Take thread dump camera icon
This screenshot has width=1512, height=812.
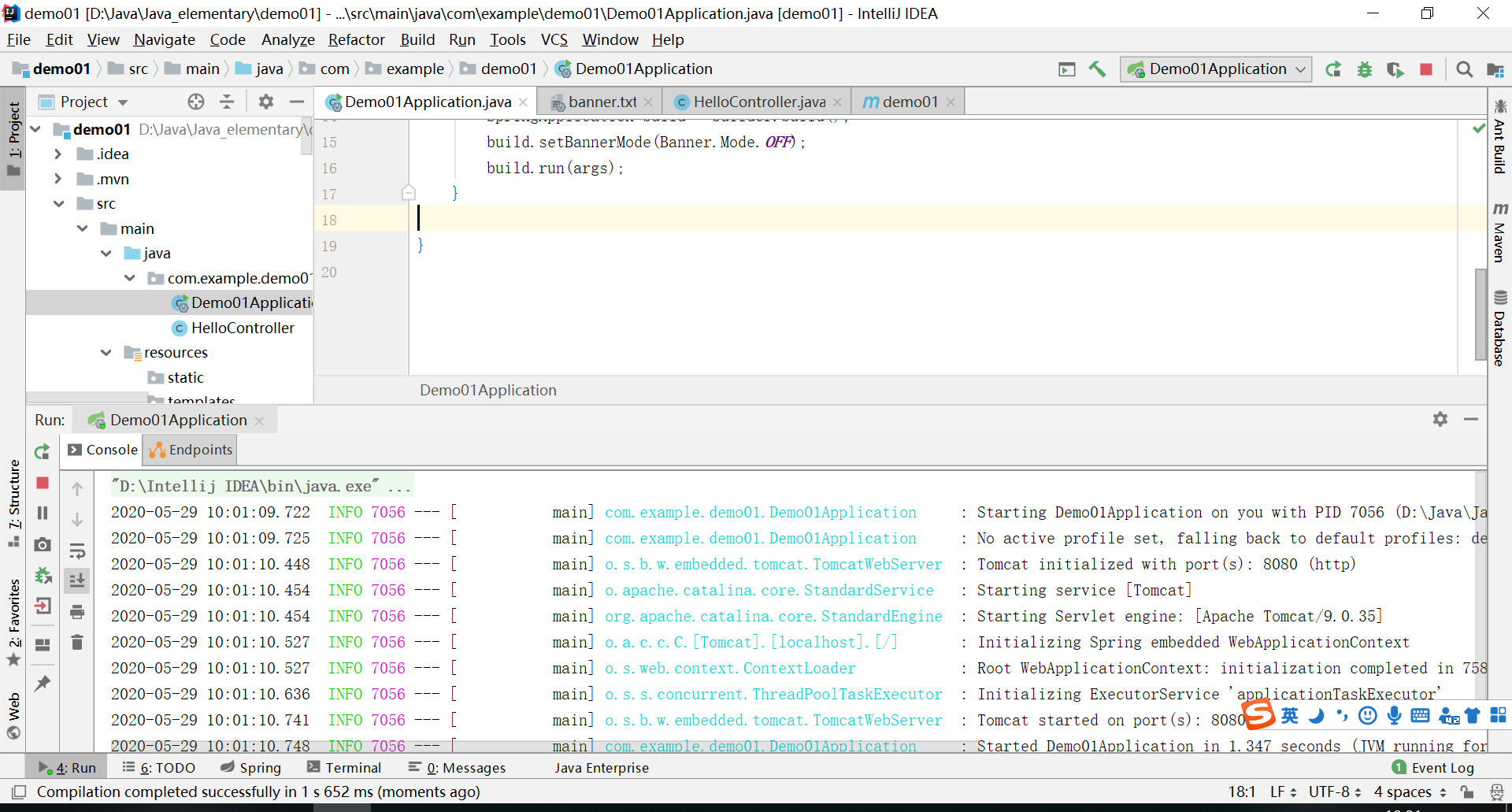point(43,544)
